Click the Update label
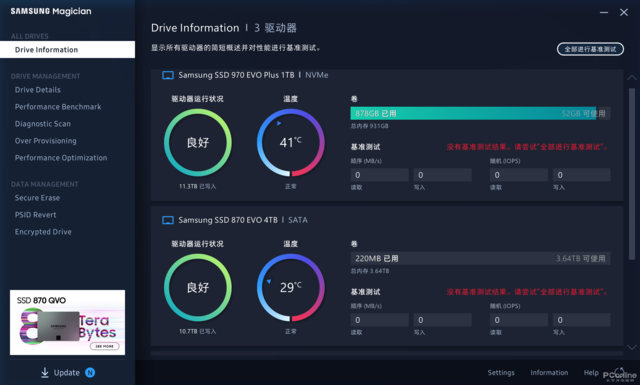Image resolution: width=640 pixels, height=385 pixels. point(67,373)
